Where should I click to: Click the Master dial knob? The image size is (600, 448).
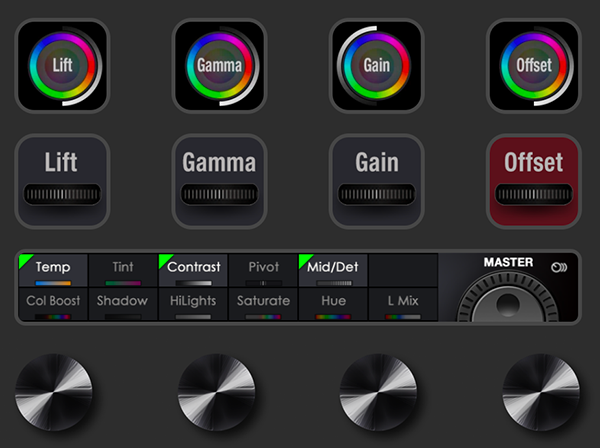pos(508,298)
